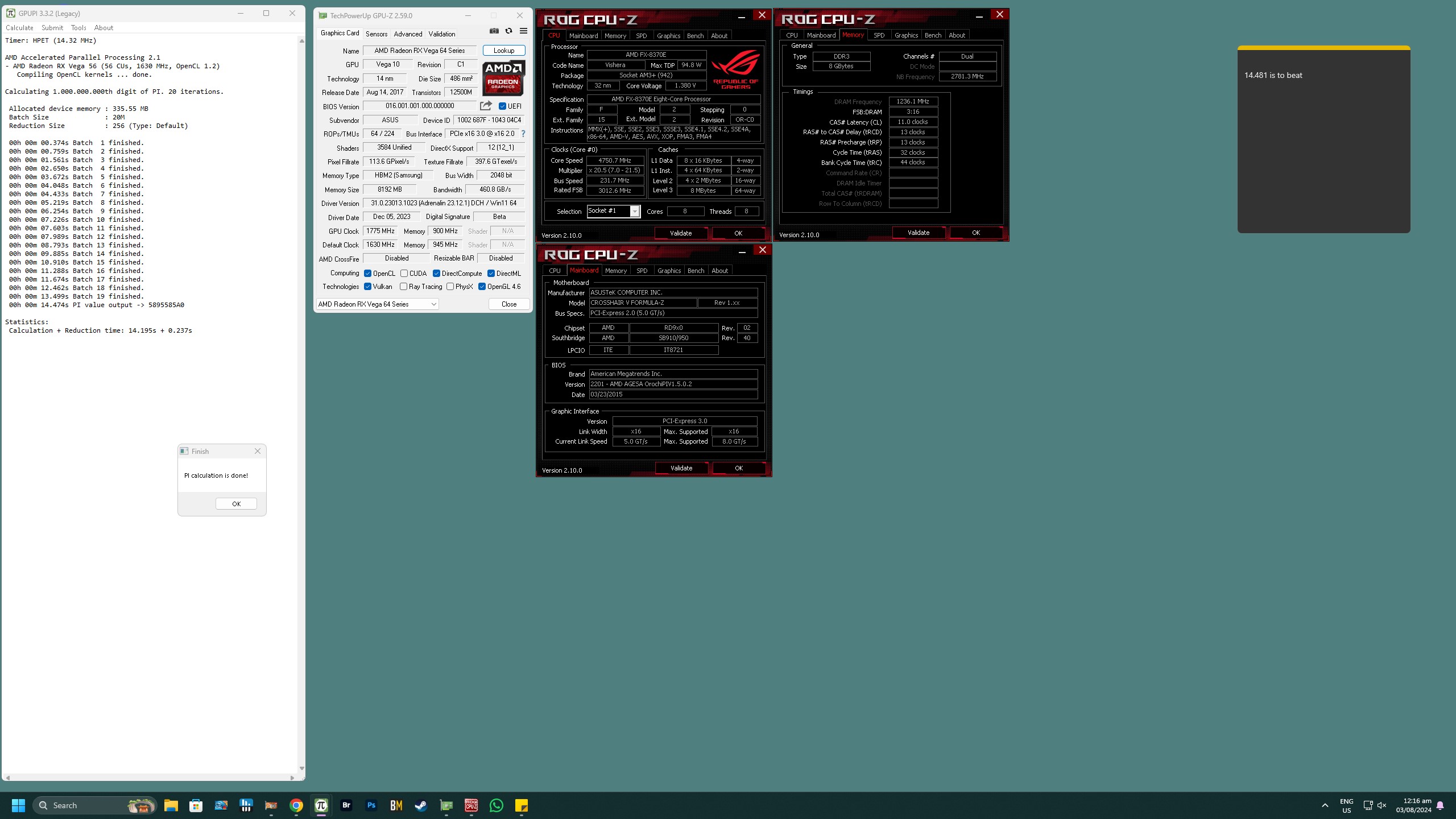This screenshot has height=819, width=1456.
Task: Toggle the OpenCL checkbox
Action: click(x=368, y=274)
